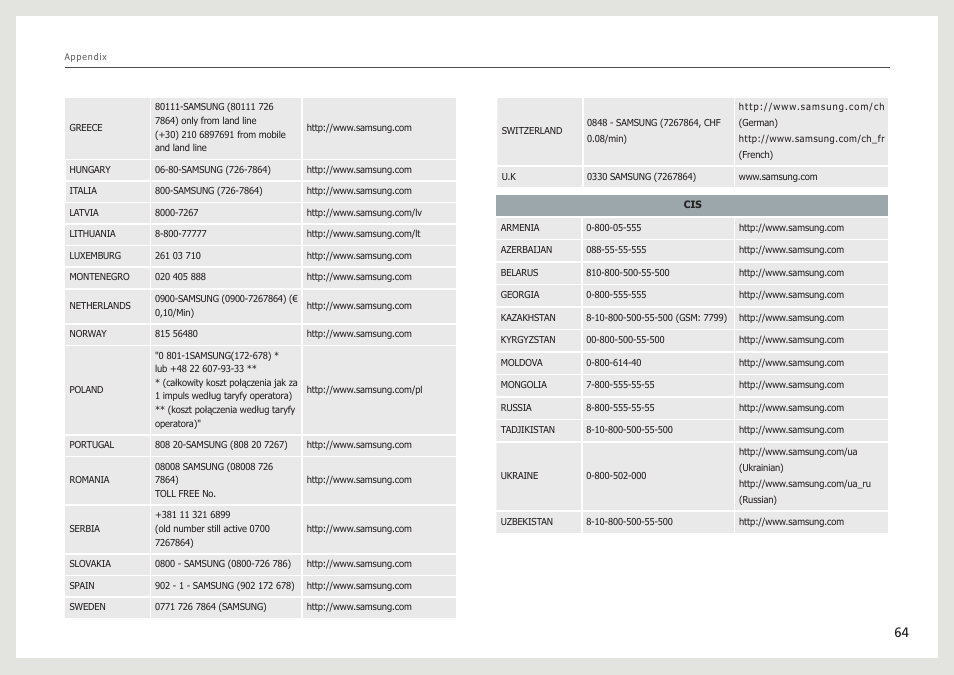Click Kazakhstan phone with GSM: 7799
Image resolution: width=954 pixels, height=675 pixels.
click(656, 318)
